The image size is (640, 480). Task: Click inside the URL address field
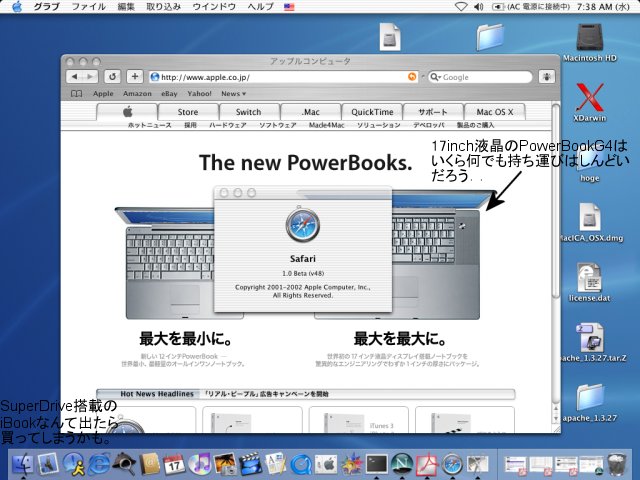(284, 77)
